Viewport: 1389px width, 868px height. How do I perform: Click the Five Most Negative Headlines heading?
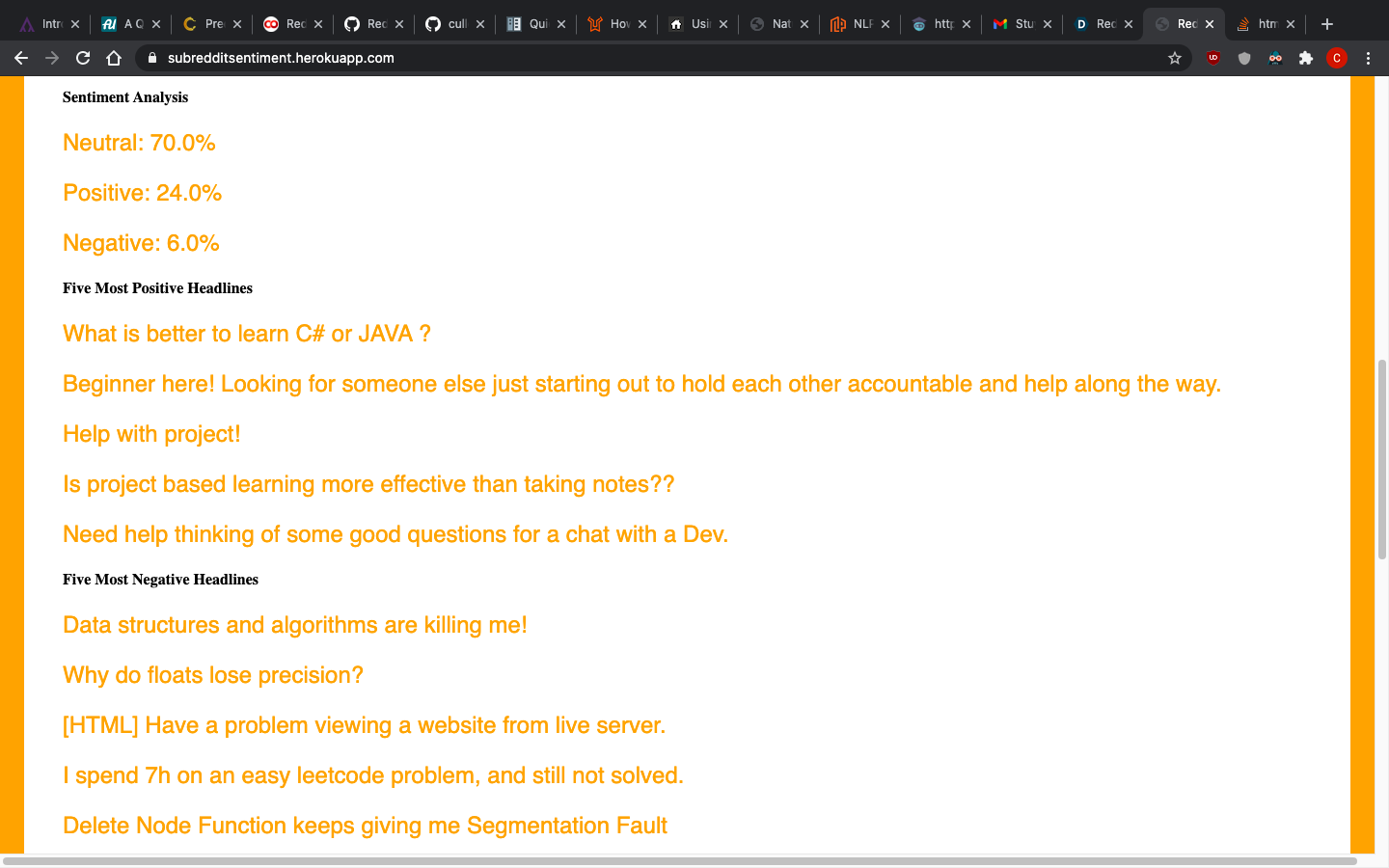click(x=160, y=580)
